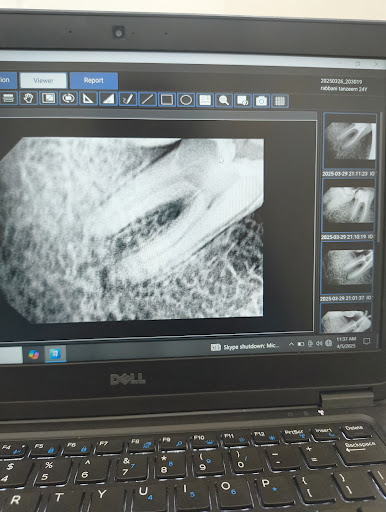386x512 pixels.
Task: Switch to the Viewer tab
Action: [43, 81]
